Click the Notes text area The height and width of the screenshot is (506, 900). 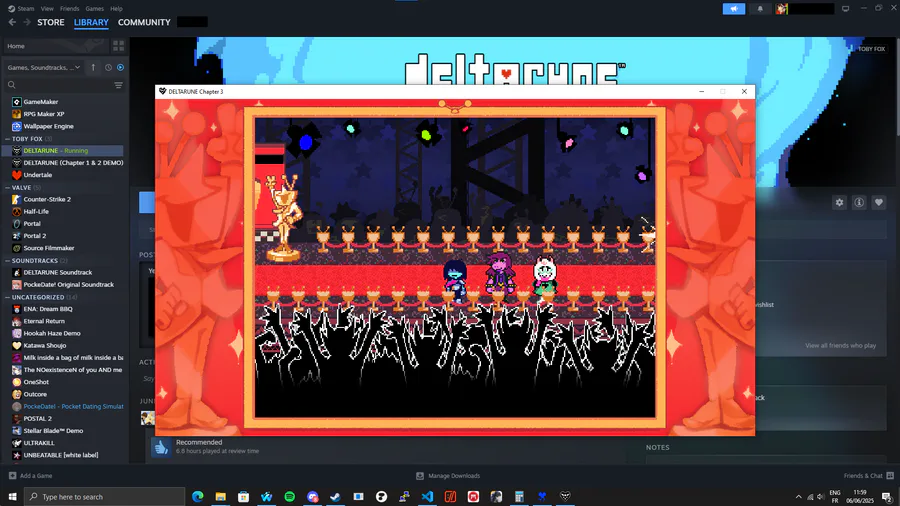(766, 460)
